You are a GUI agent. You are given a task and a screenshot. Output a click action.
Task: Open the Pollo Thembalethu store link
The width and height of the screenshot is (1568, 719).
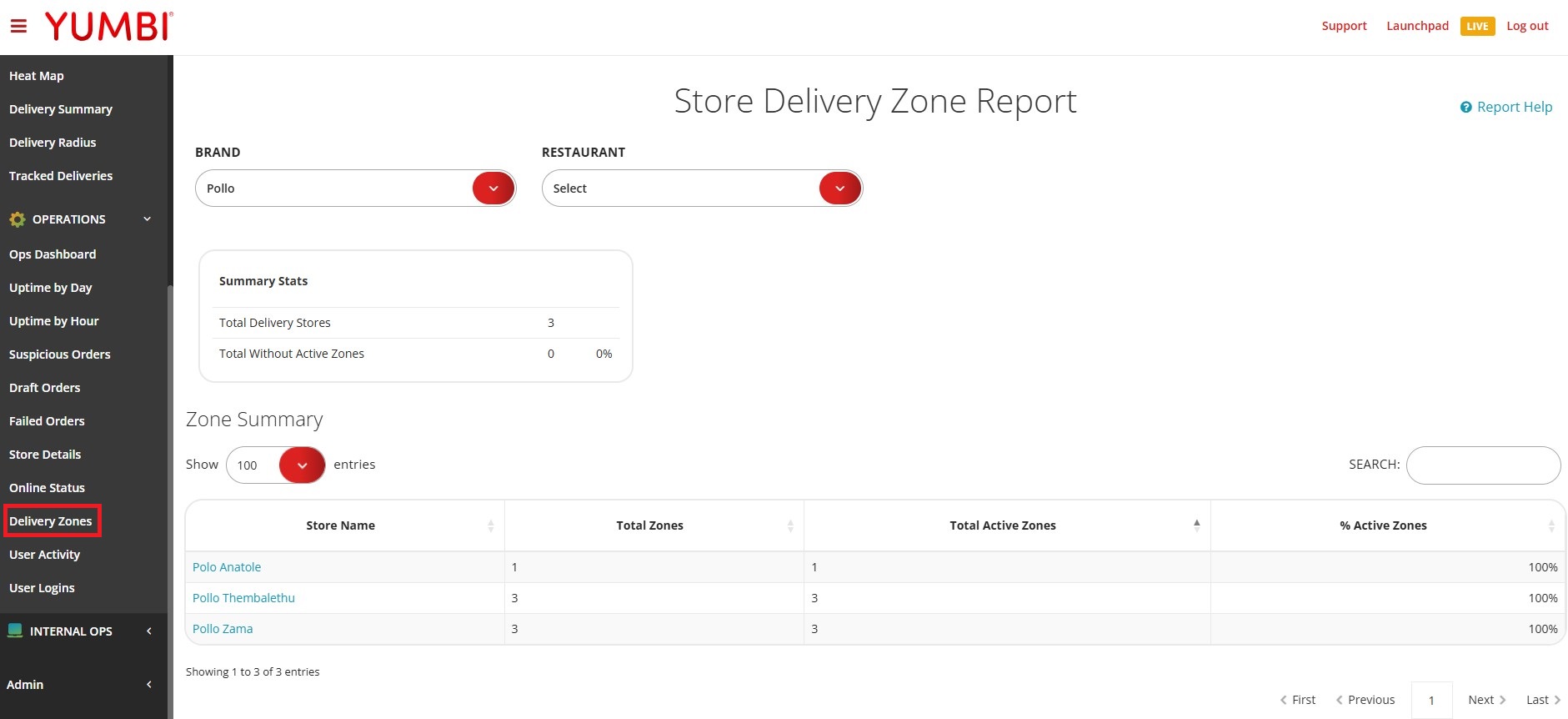pyautogui.click(x=243, y=598)
